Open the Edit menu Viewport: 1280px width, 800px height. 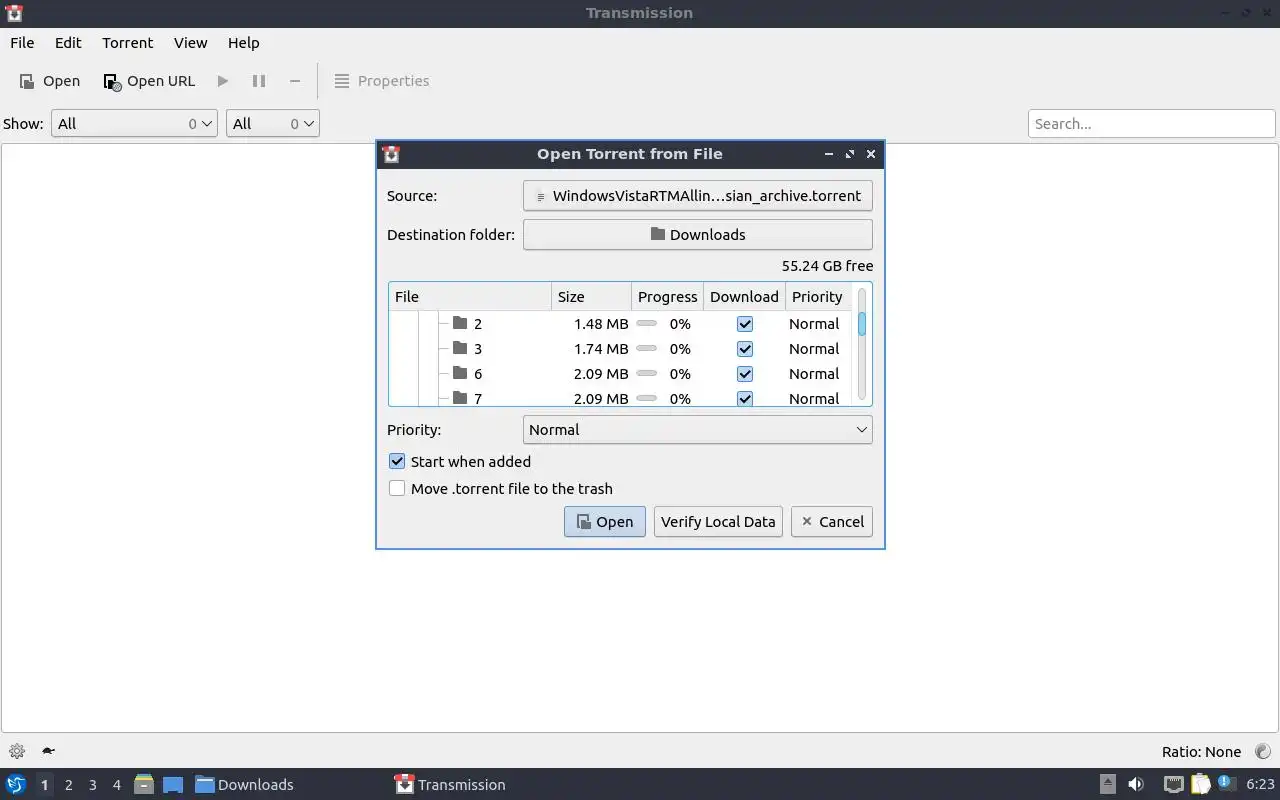click(x=68, y=43)
